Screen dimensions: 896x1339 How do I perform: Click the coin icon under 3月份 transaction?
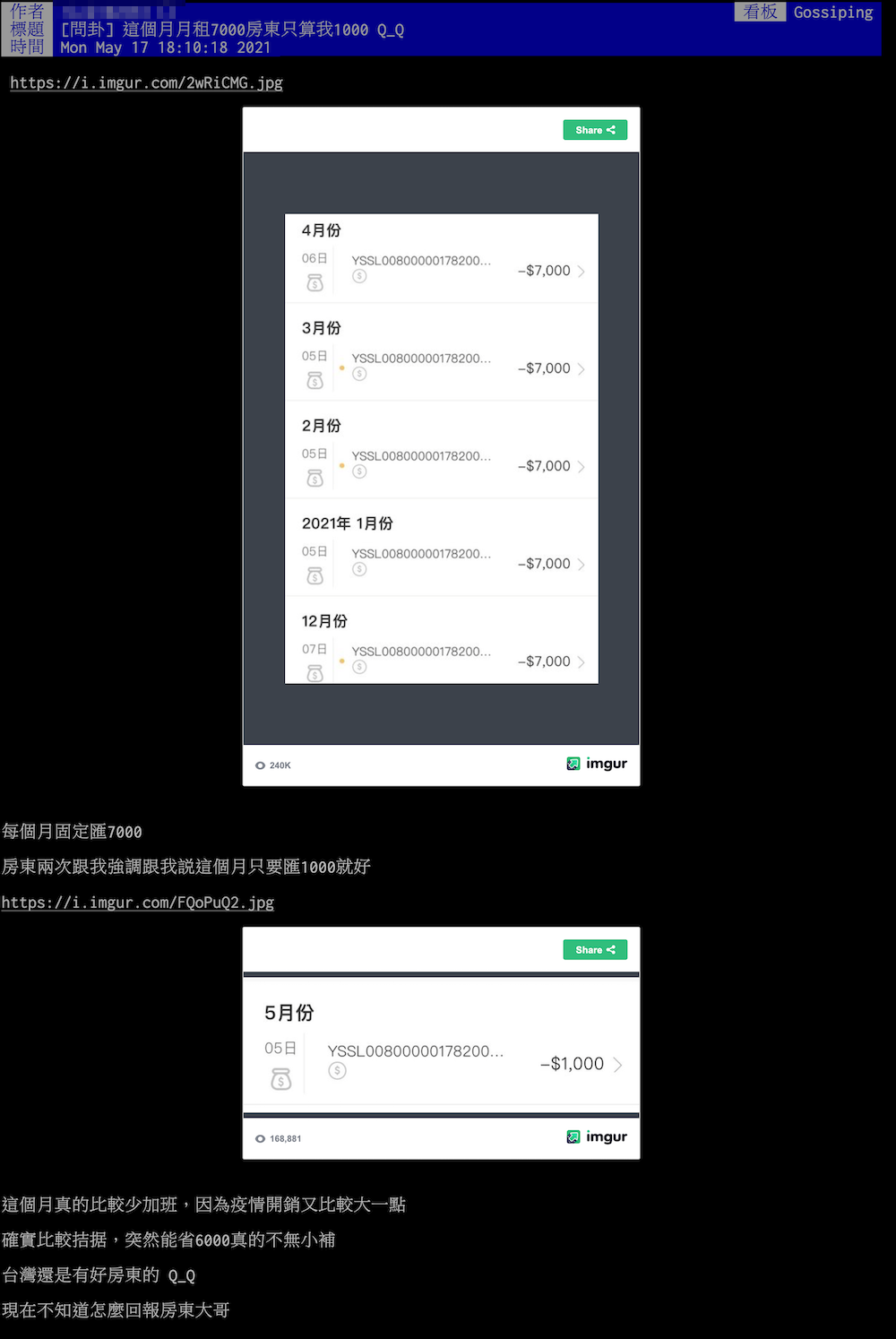[359, 374]
